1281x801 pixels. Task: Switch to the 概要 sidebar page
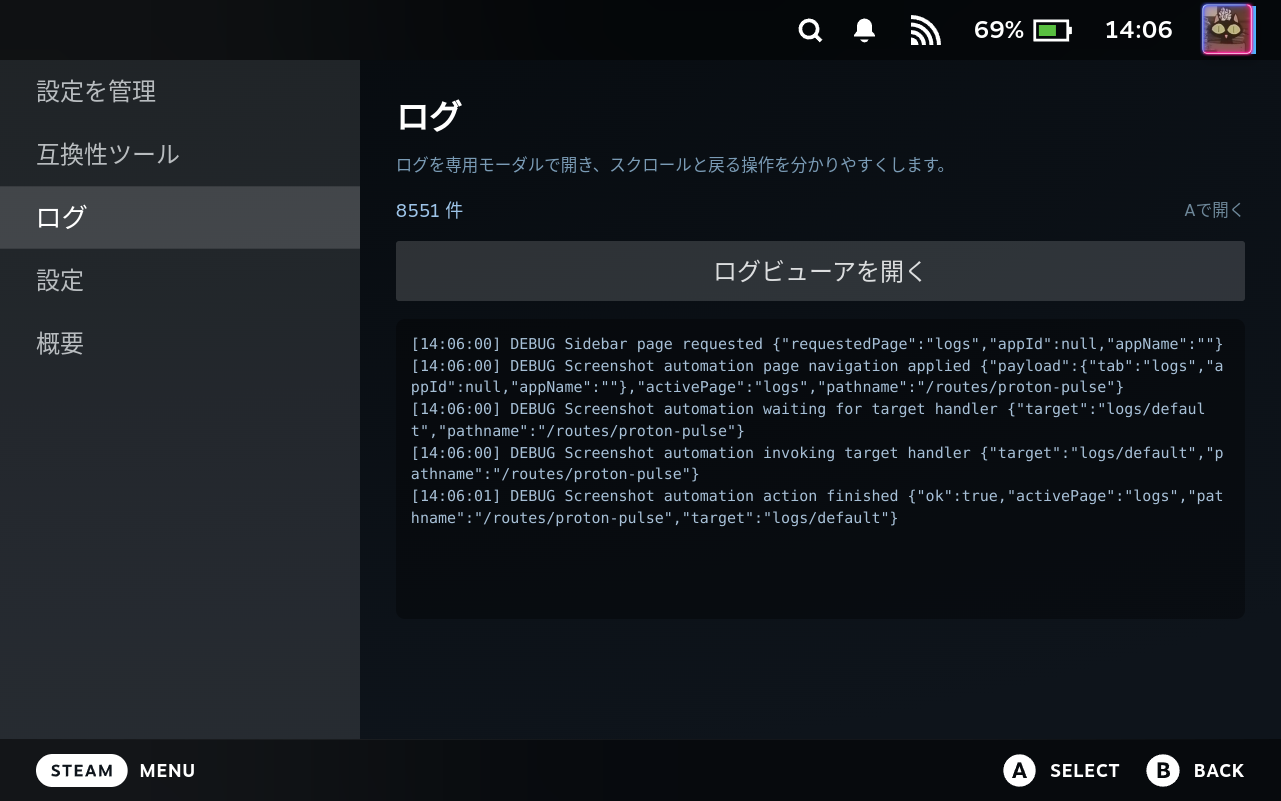point(180,343)
